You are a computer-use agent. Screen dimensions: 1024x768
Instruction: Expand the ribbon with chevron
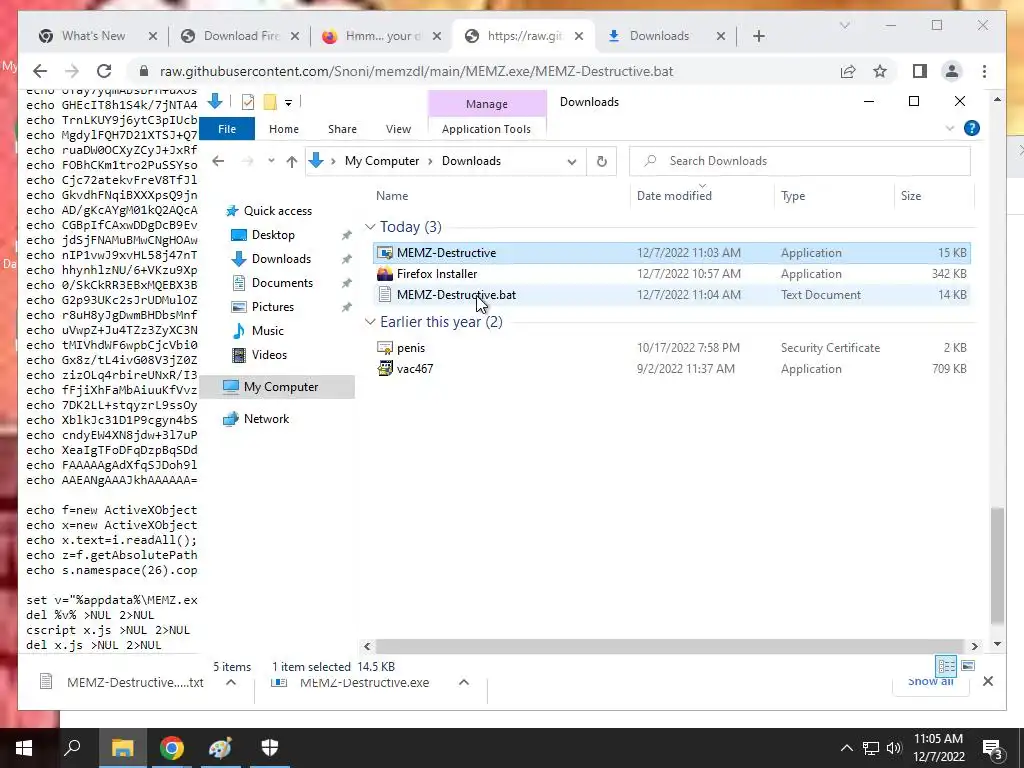pos(950,129)
